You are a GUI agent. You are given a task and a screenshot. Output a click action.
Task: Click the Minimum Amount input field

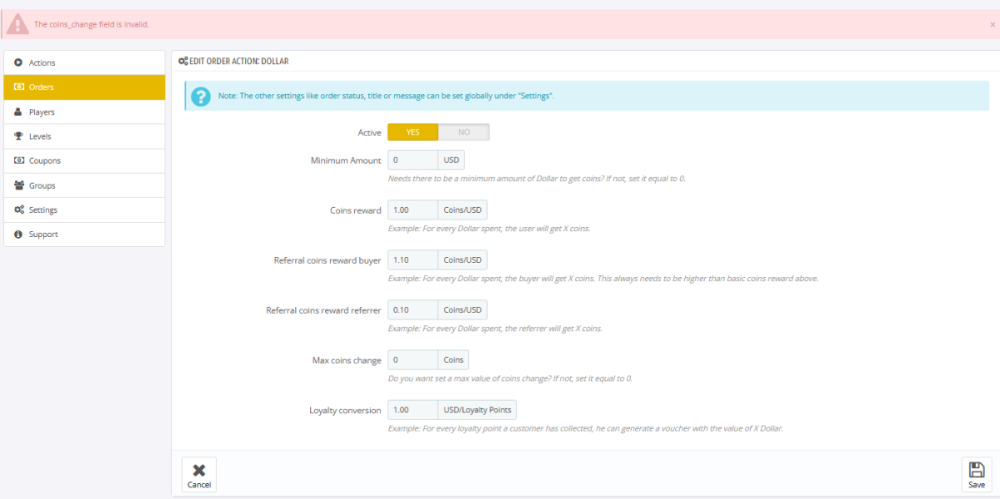click(412, 160)
